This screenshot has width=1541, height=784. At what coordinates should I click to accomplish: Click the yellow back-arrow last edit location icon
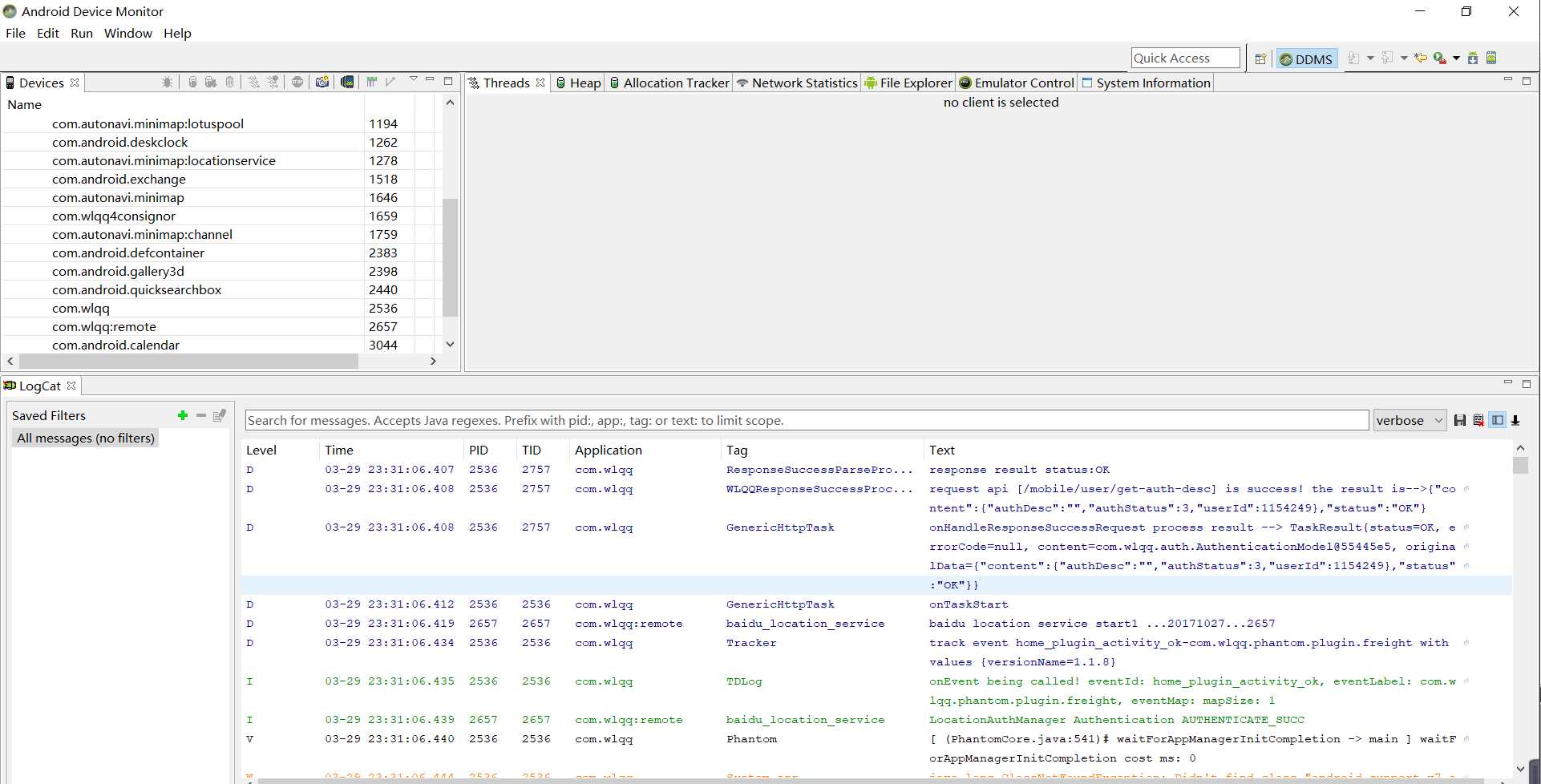coord(1421,58)
